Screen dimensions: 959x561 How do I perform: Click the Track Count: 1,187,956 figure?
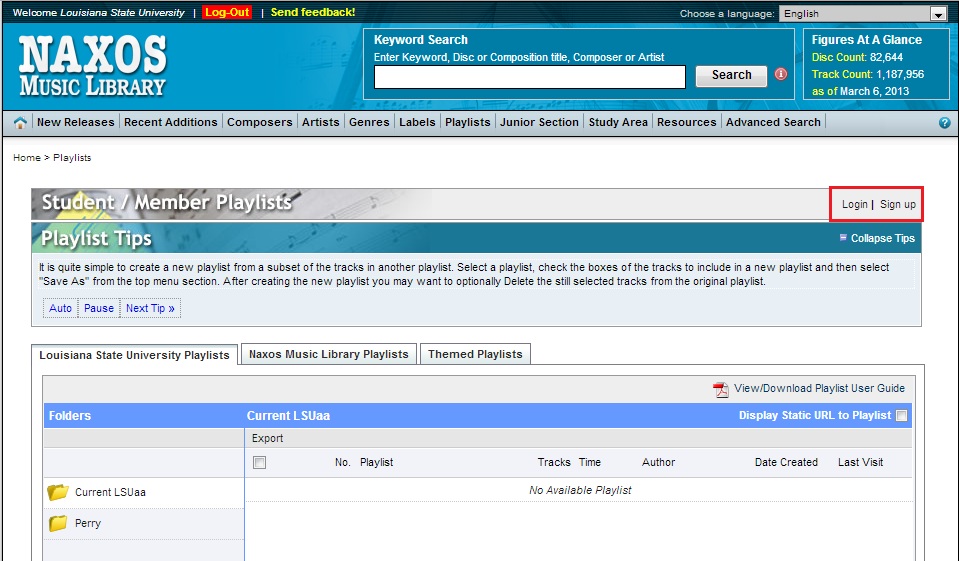coord(867,74)
